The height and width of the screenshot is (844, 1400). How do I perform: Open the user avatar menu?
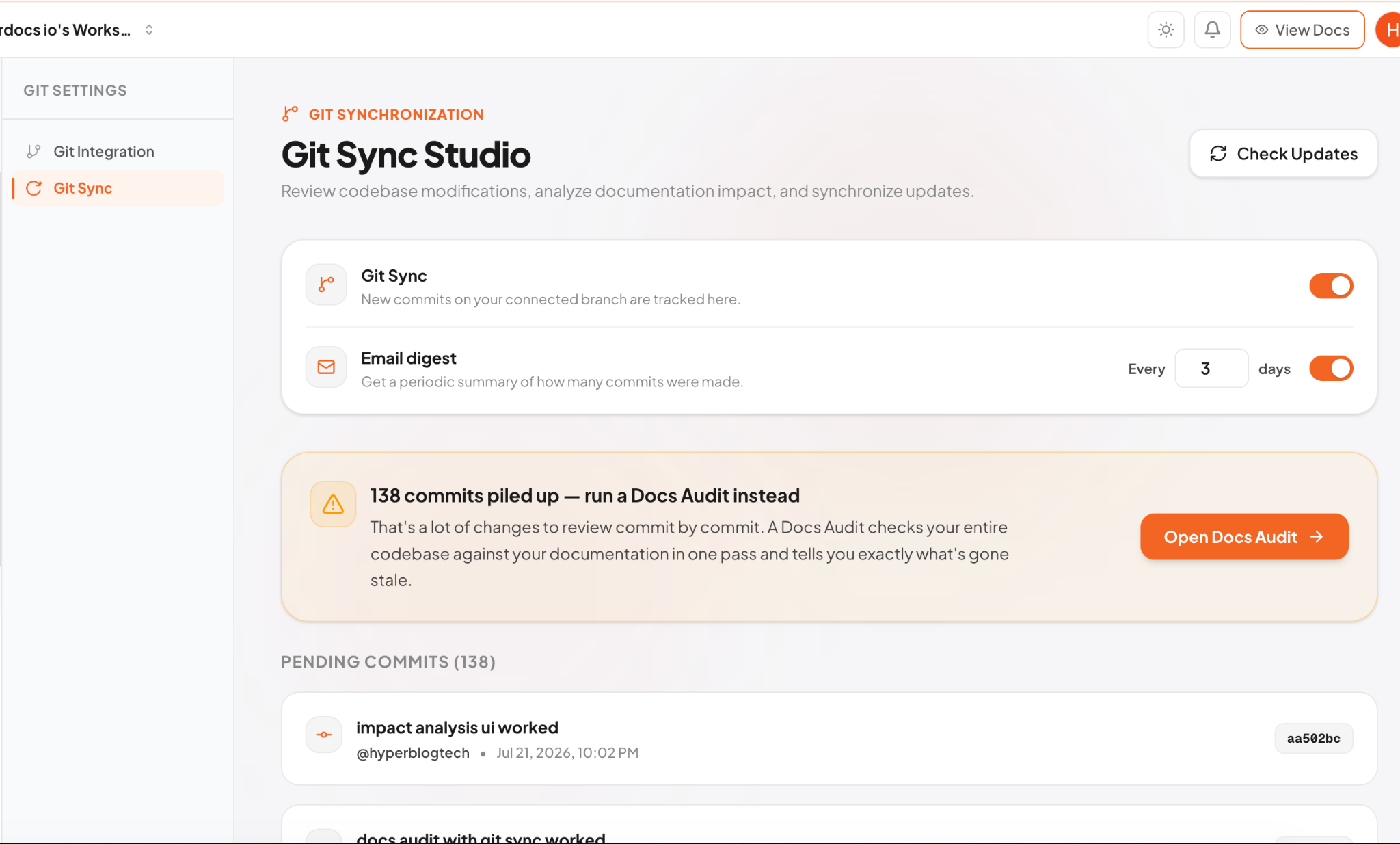point(1388,29)
